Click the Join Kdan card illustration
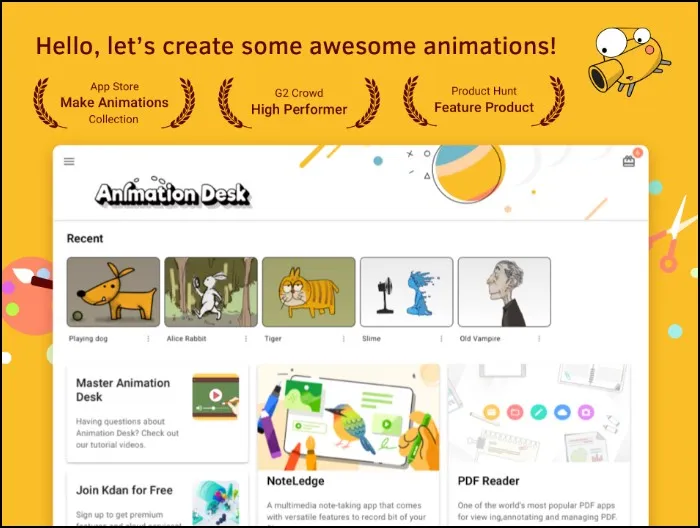Screen dimensions: 700x528 [x=216, y=503]
